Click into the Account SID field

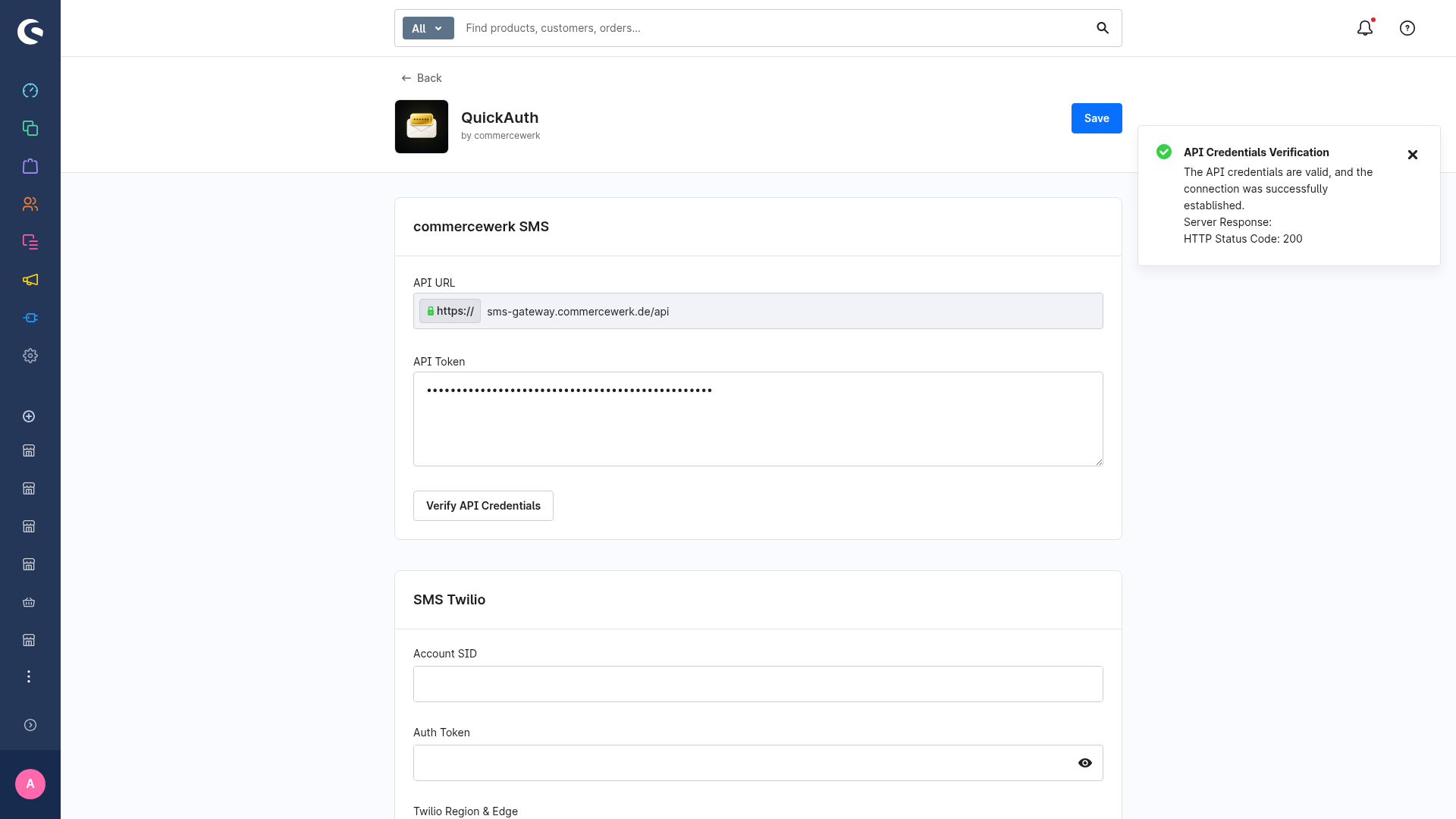[758, 684]
